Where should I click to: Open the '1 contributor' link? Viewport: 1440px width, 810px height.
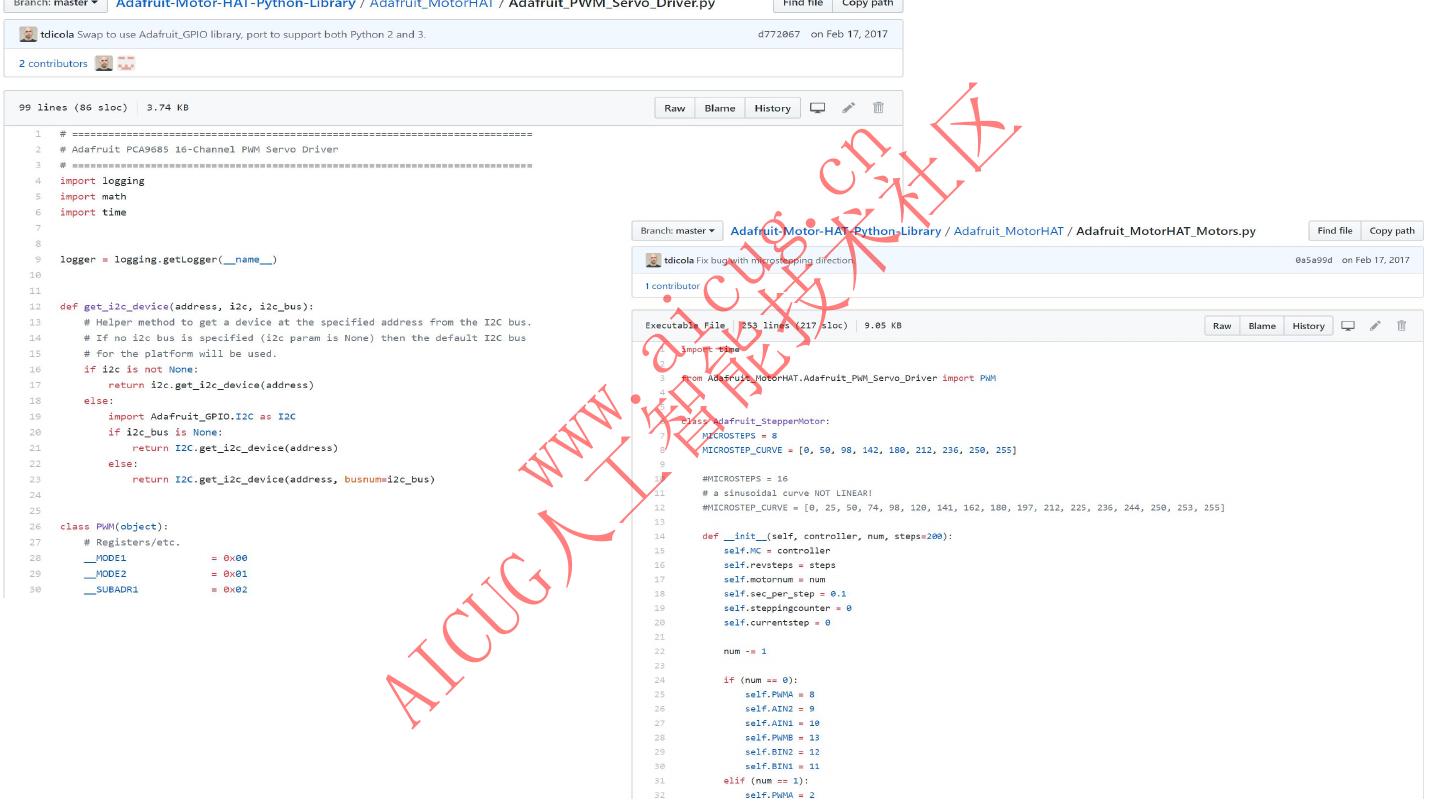(672, 286)
